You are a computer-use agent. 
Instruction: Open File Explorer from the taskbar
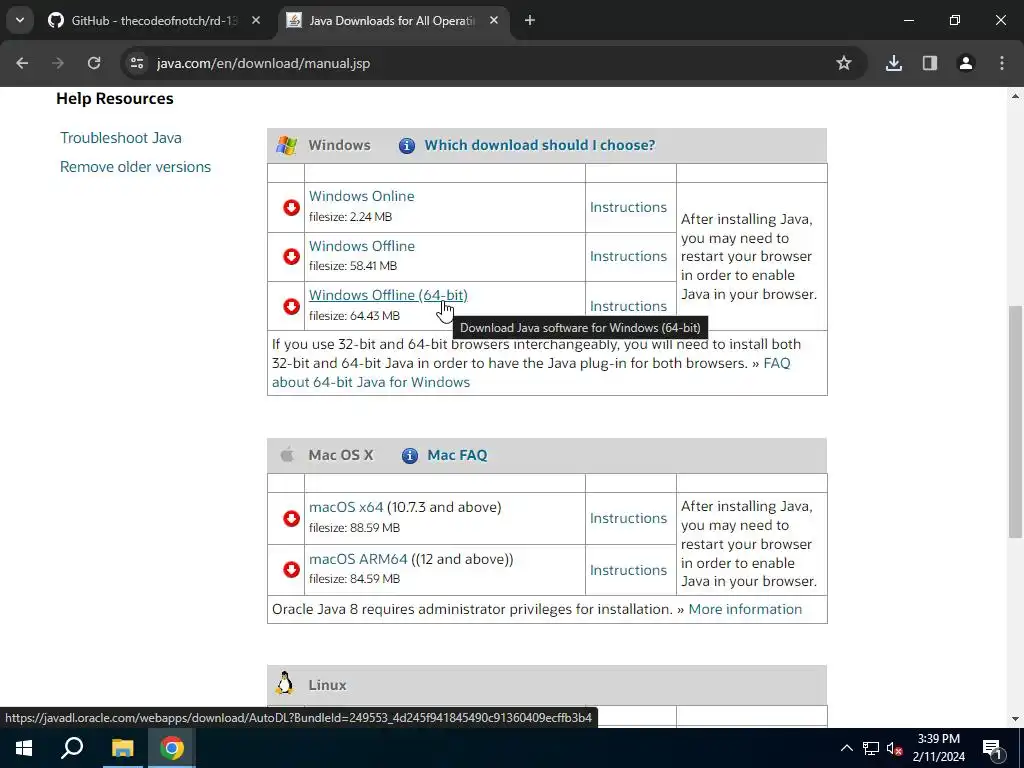(x=122, y=748)
